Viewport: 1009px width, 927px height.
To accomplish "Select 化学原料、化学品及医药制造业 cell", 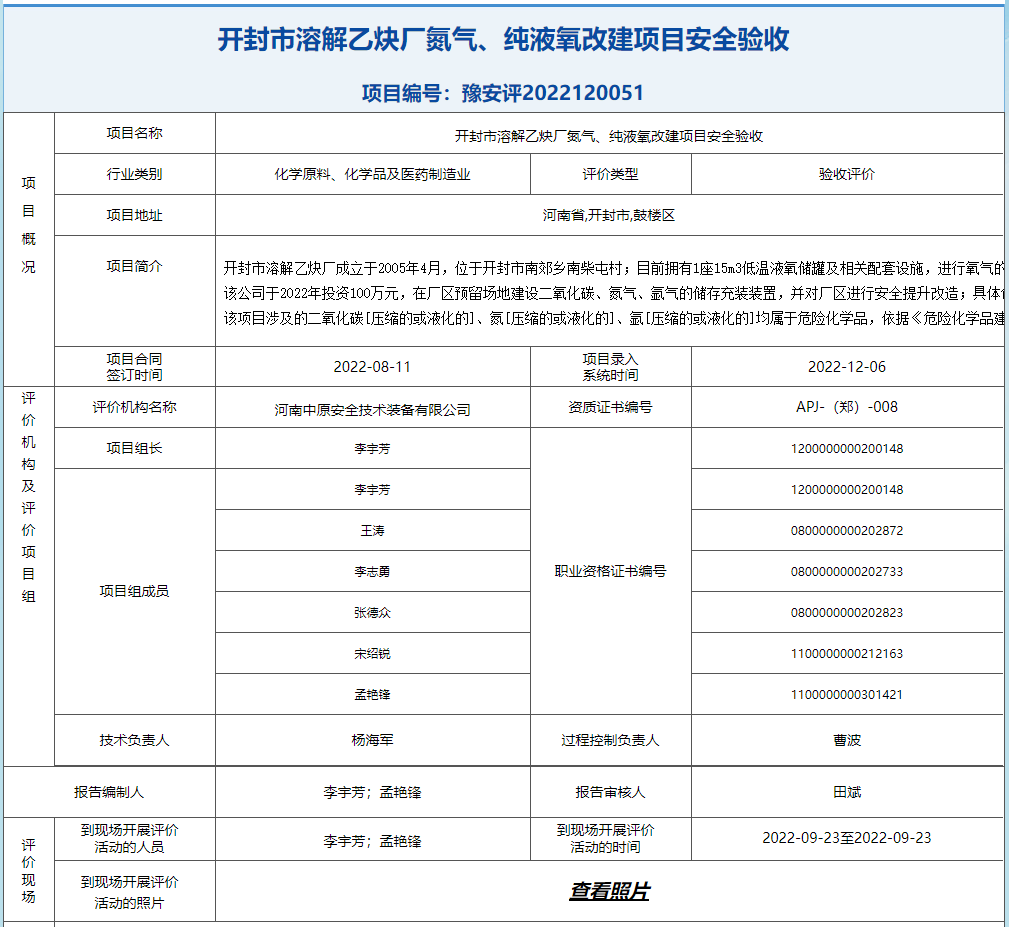I will [x=373, y=174].
